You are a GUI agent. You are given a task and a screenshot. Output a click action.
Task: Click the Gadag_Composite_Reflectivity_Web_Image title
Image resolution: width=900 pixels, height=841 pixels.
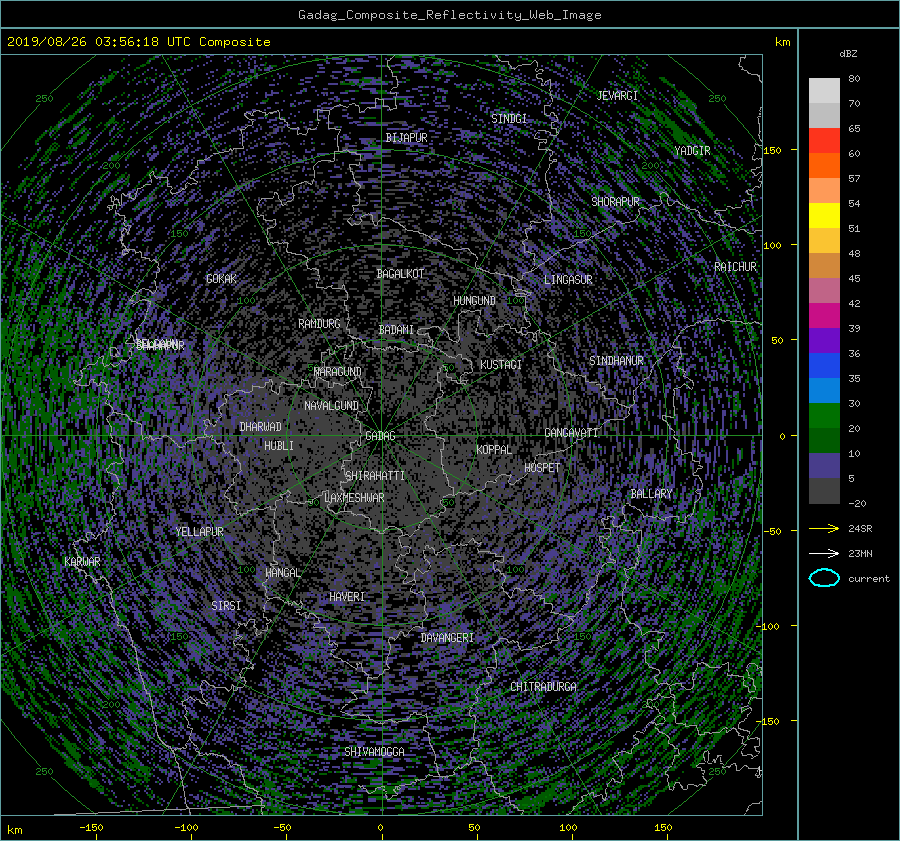(x=449, y=15)
